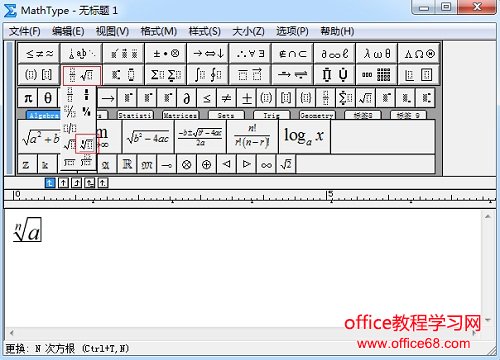Open the summation templates Σ palette
Viewport: 500px width, 360px height.
[166, 74]
